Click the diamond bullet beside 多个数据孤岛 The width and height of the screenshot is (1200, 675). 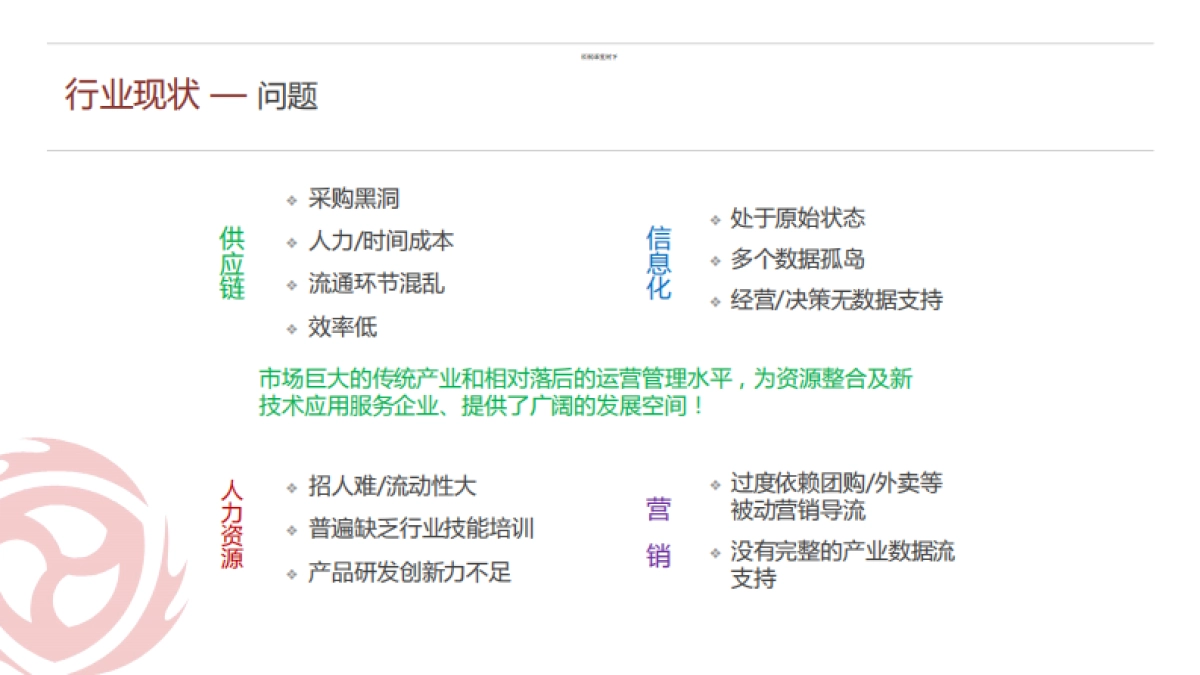point(714,260)
